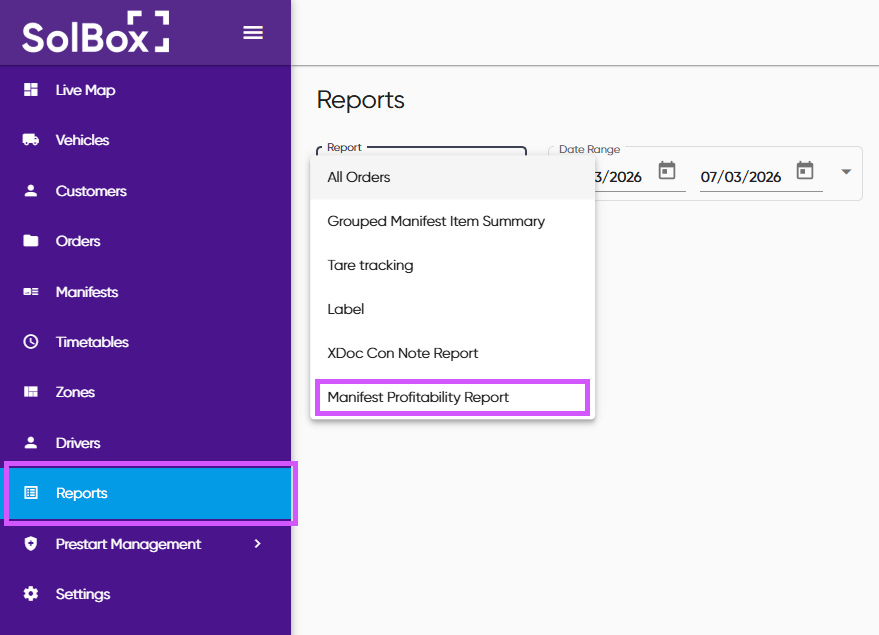This screenshot has height=635, width=879.
Task: Select XDoc Con Note Report option
Action: [x=403, y=353]
